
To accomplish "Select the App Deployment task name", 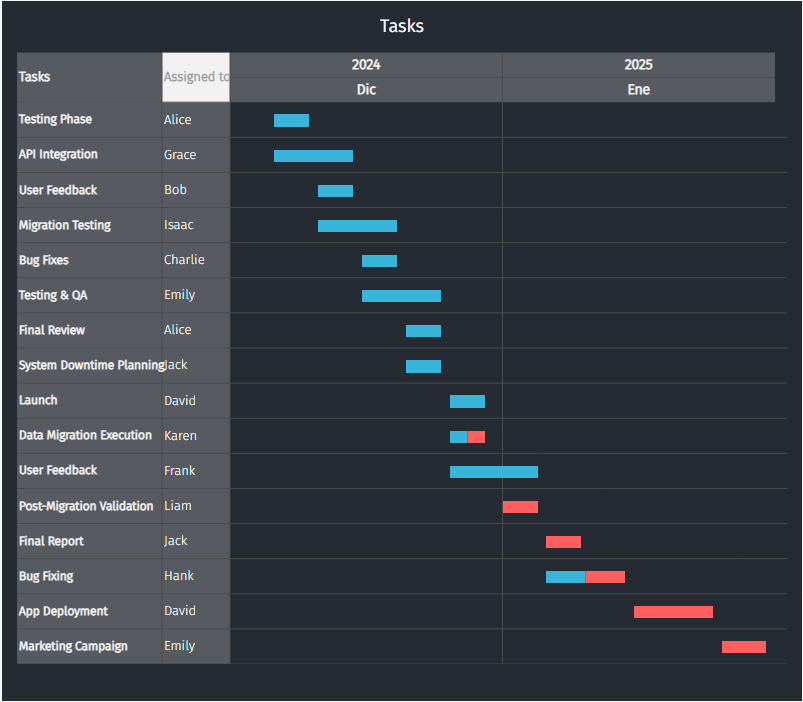I will pyautogui.click(x=64, y=611).
